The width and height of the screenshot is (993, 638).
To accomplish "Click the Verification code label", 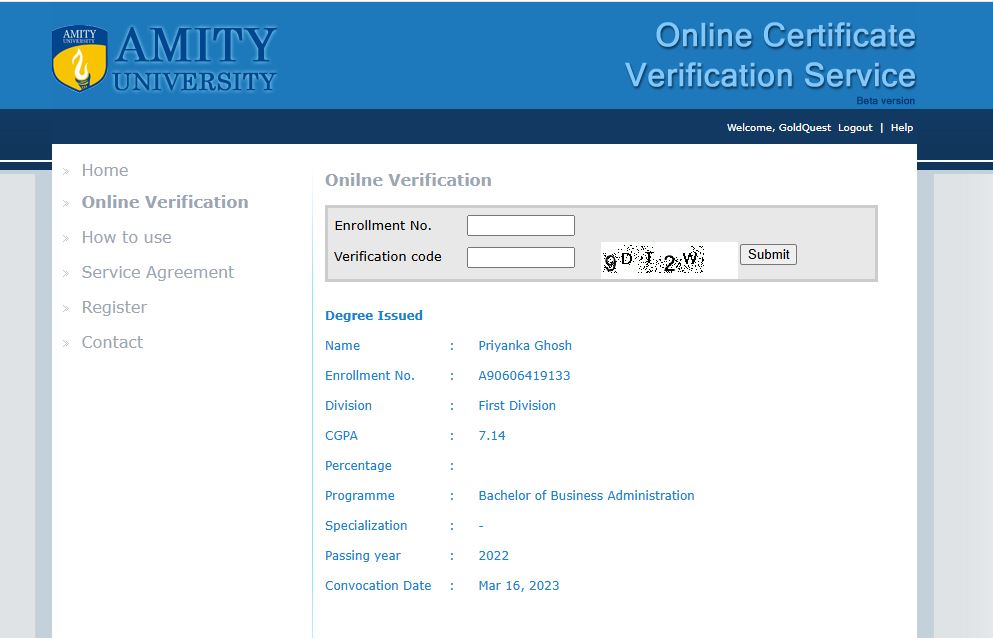I will coord(388,257).
